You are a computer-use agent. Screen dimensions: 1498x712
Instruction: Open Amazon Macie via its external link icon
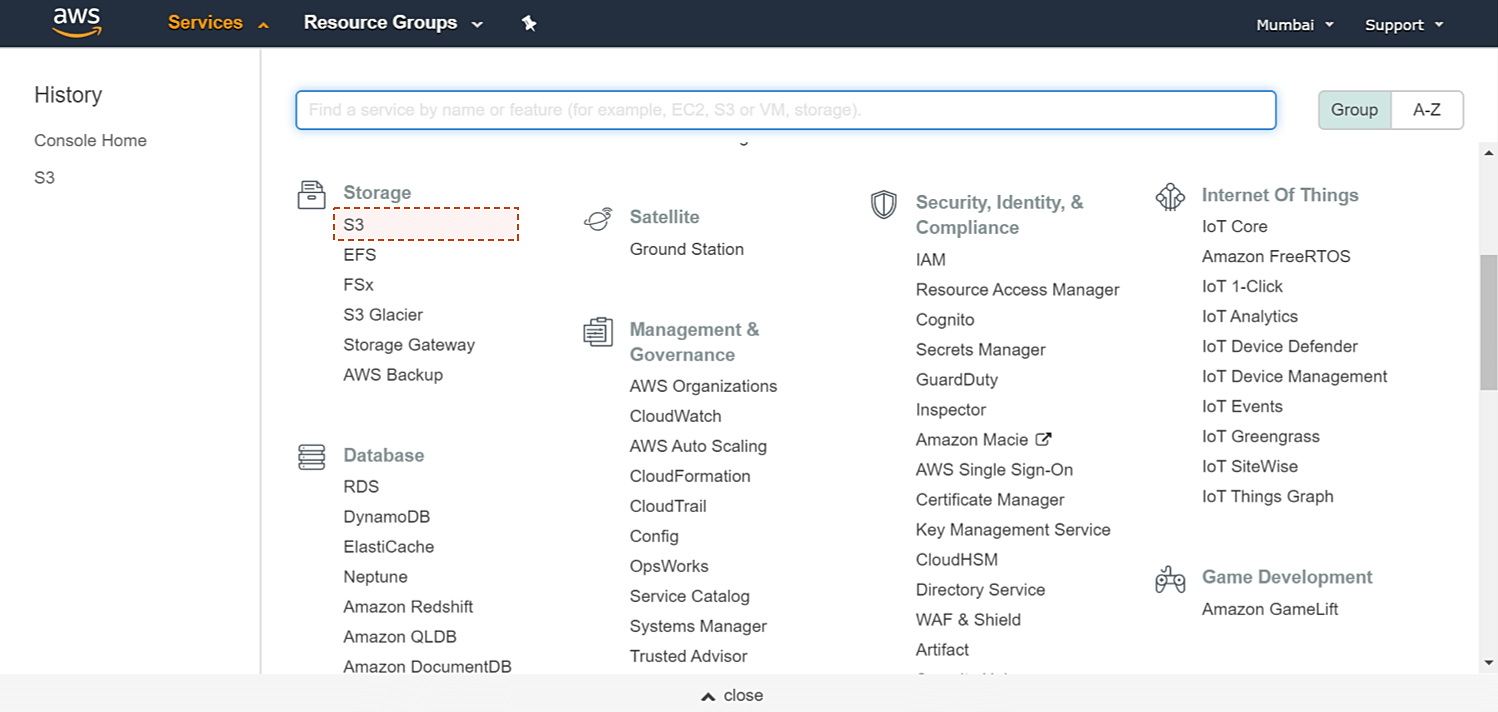point(1044,439)
